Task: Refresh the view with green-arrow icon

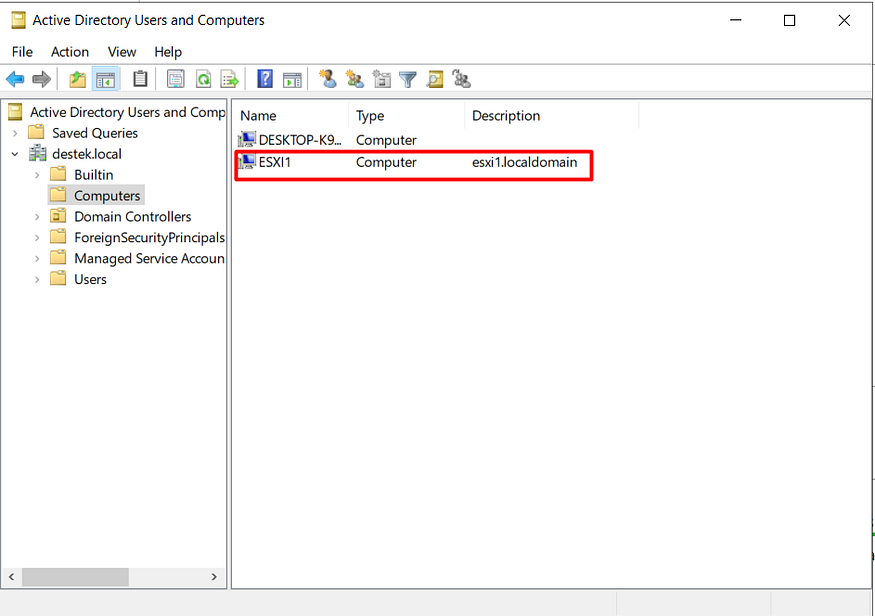Action: pyautogui.click(x=204, y=79)
